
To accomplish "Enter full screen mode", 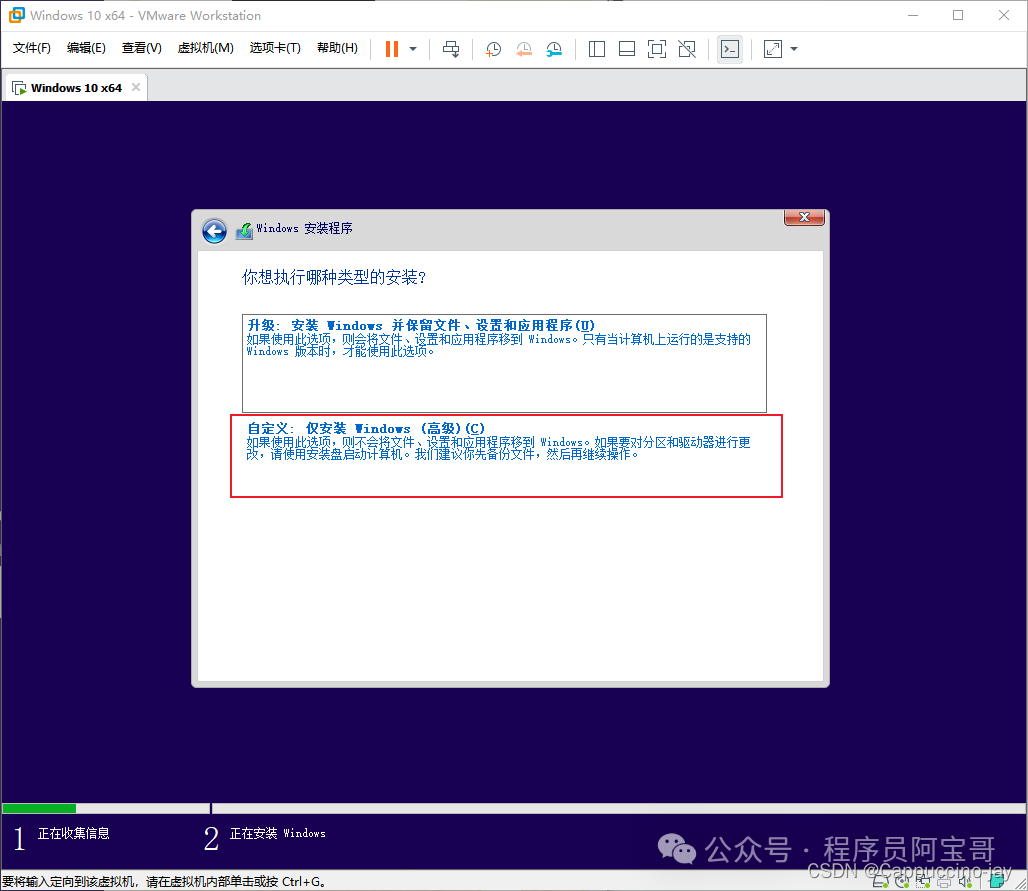I will pyautogui.click(x=656, y=49).
